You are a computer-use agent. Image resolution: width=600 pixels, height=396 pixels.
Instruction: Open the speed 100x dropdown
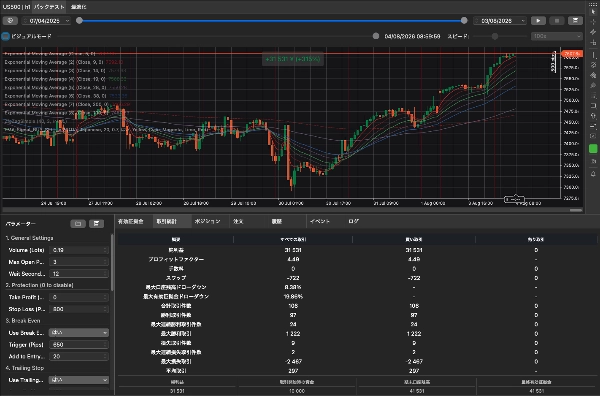tap(556, 36)
